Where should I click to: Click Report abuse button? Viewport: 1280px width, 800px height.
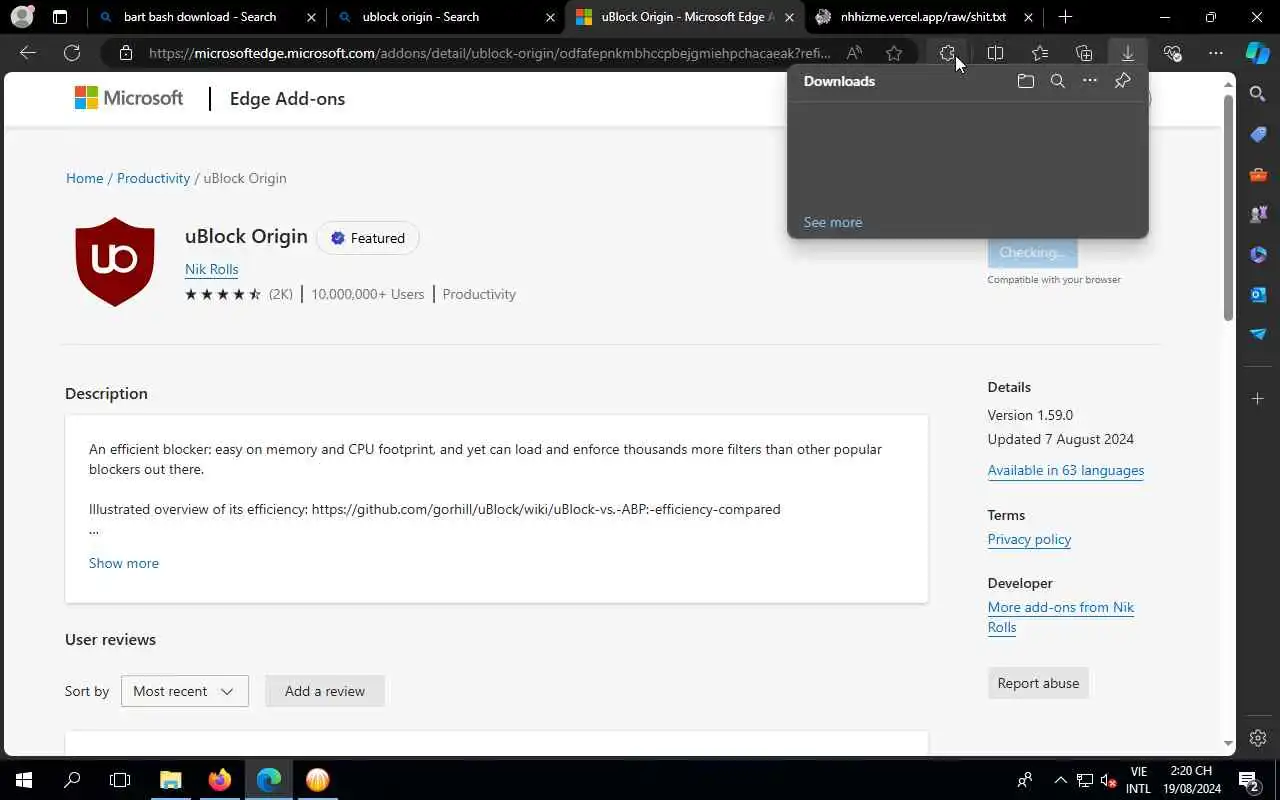point(1038,683)
